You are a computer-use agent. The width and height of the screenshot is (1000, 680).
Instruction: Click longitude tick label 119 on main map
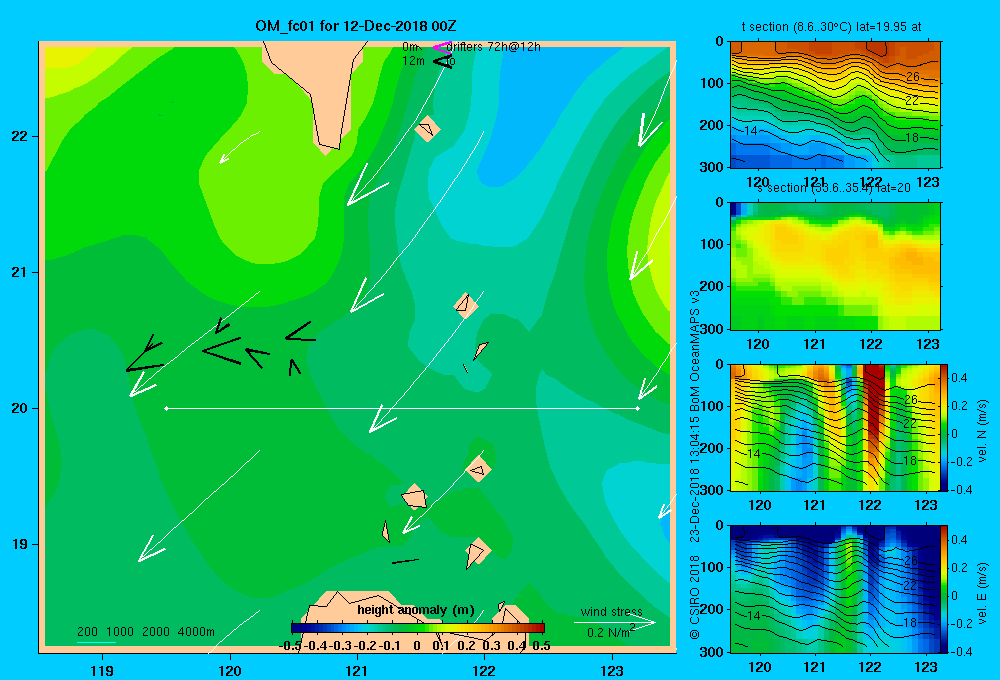102,670
